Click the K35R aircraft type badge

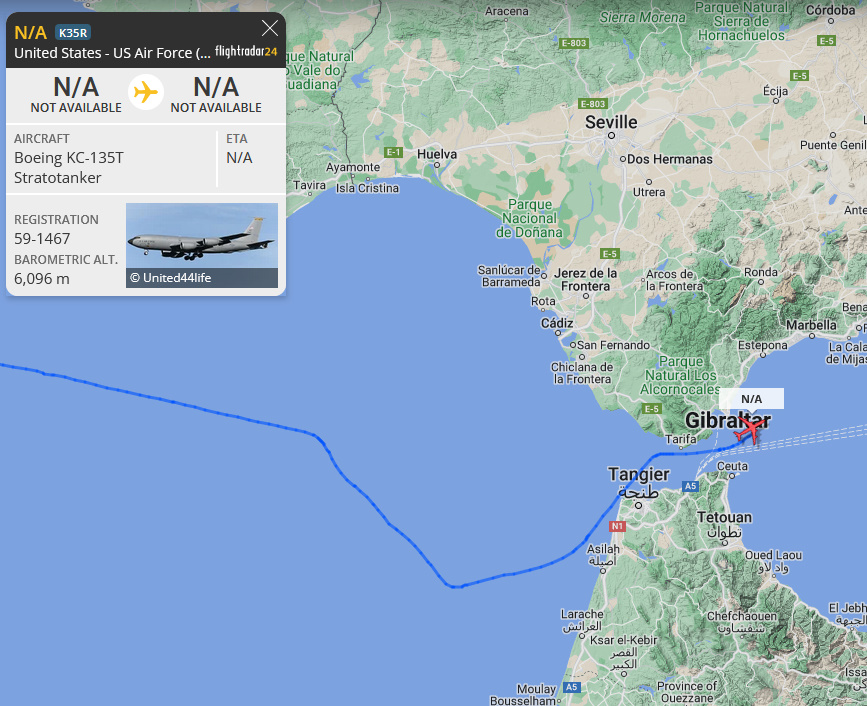click(x=73, y=33)
